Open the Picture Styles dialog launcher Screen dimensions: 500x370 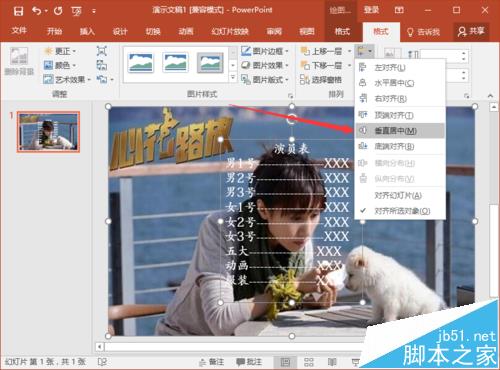tap(291, 96)
